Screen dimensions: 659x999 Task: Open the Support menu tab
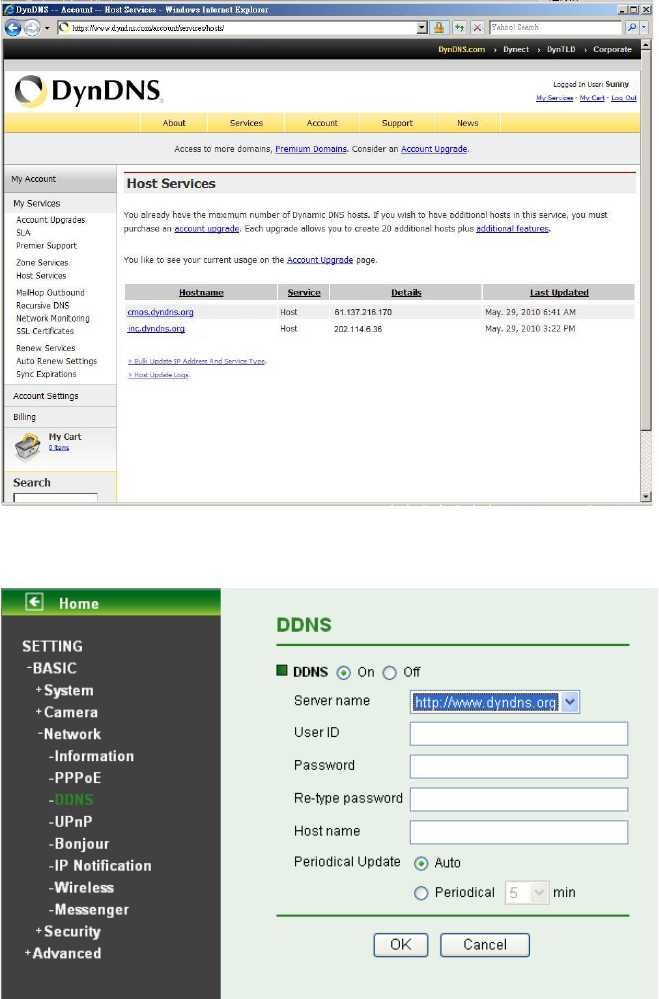pyautogui.click(x=397, y=123)
